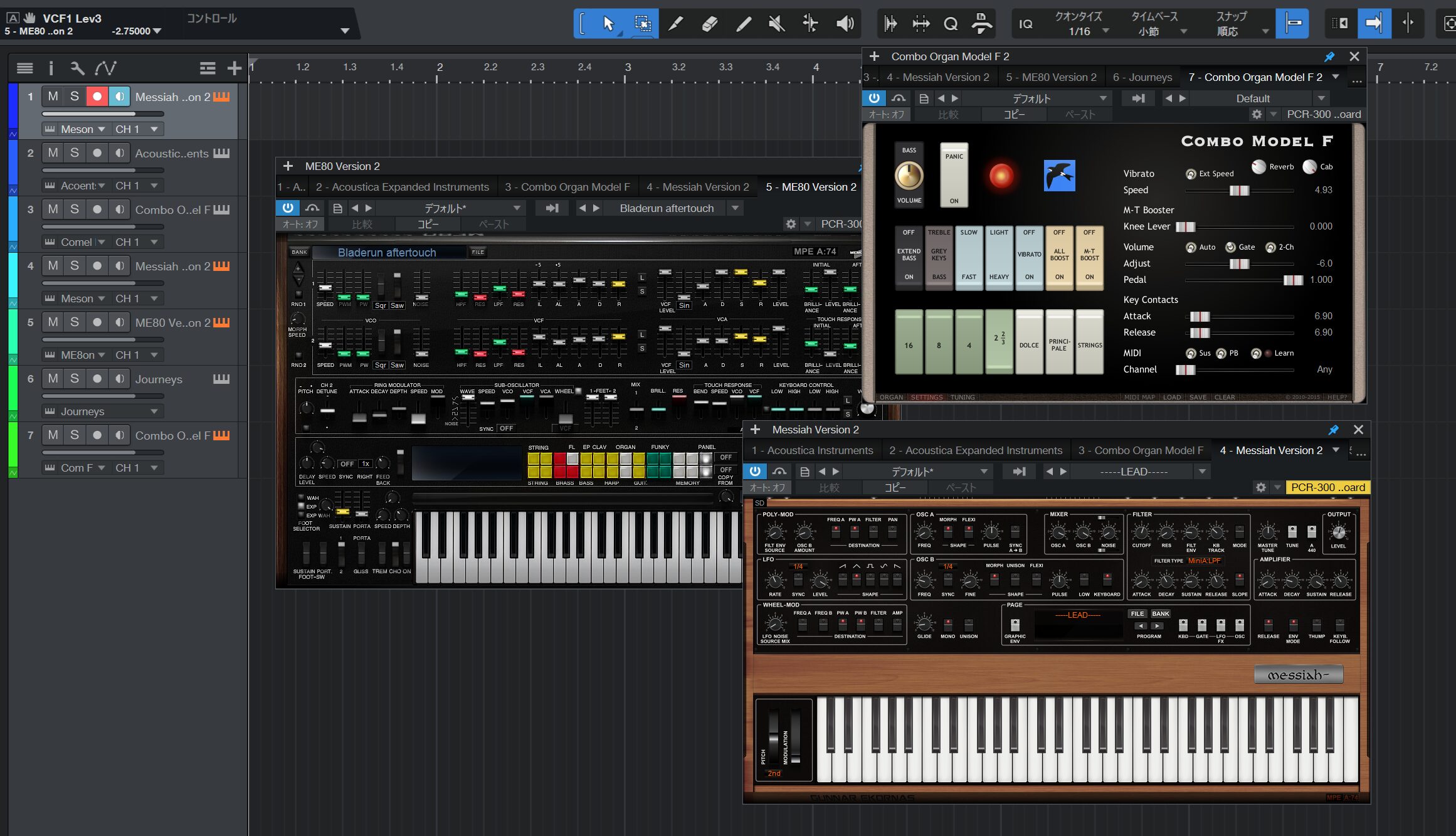Show automation curve icon in track header
The image size is (1456, 836).
[105, 68]
